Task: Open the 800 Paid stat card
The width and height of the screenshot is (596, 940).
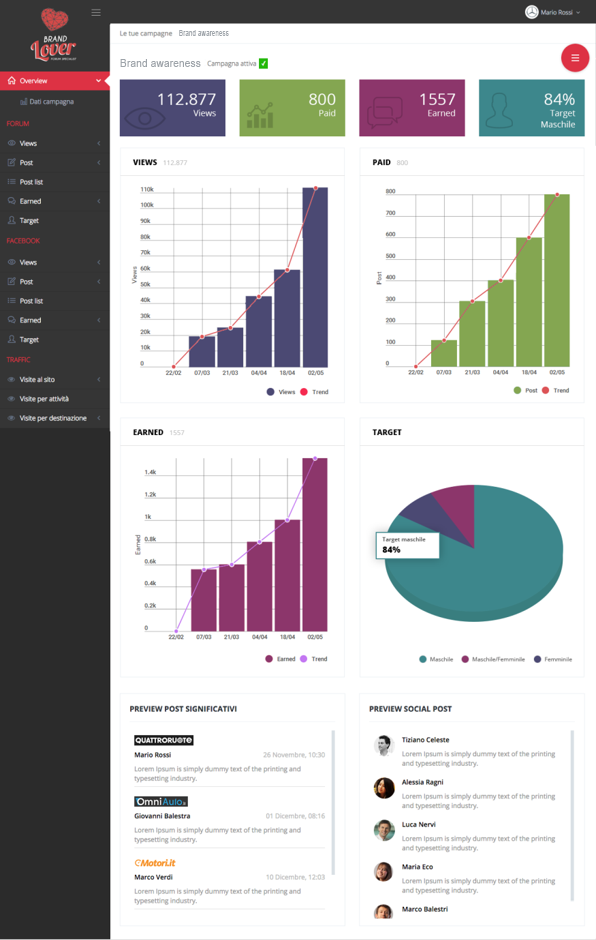Action: point(292,108)
